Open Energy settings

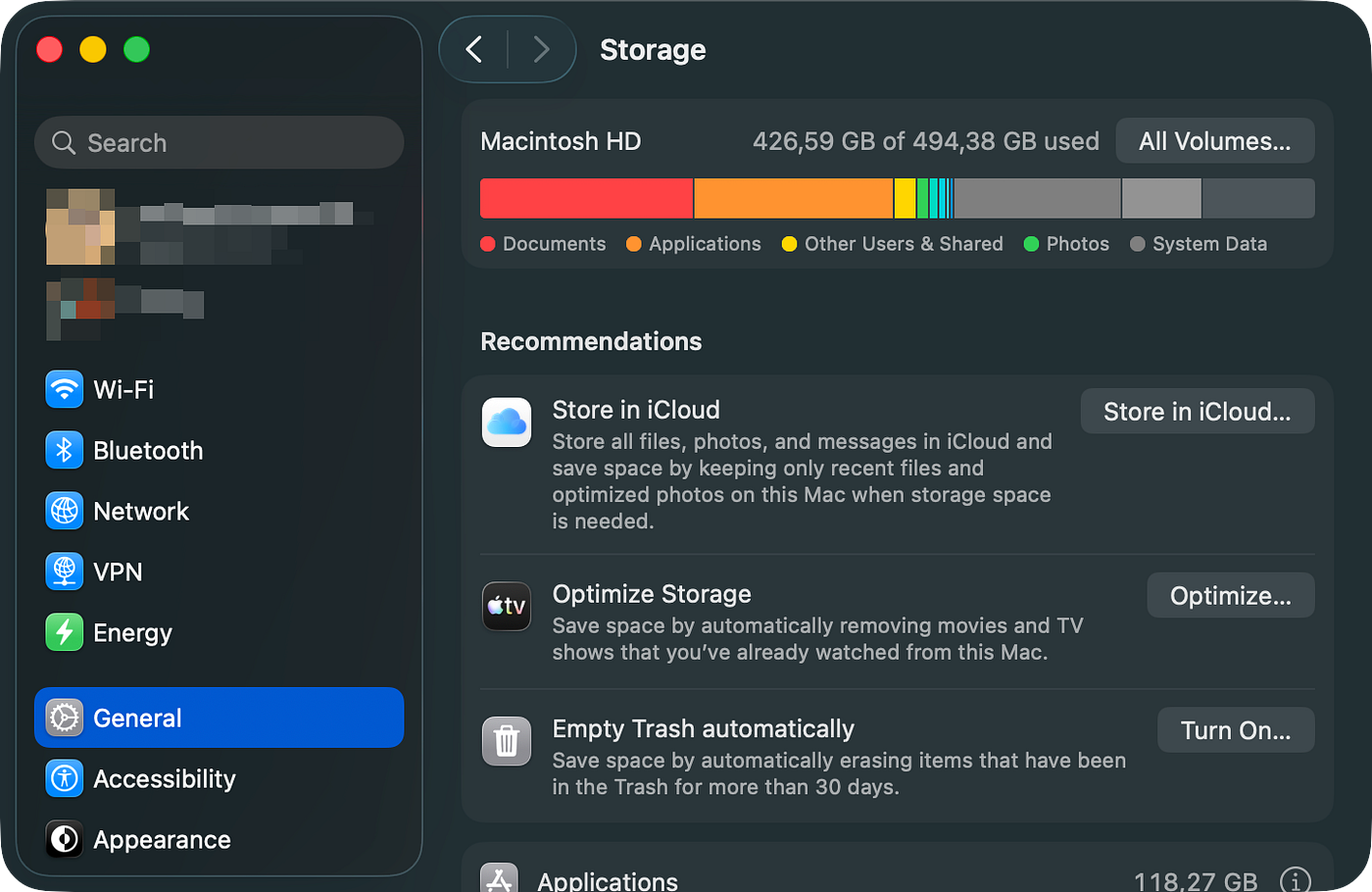coord(220,632)
